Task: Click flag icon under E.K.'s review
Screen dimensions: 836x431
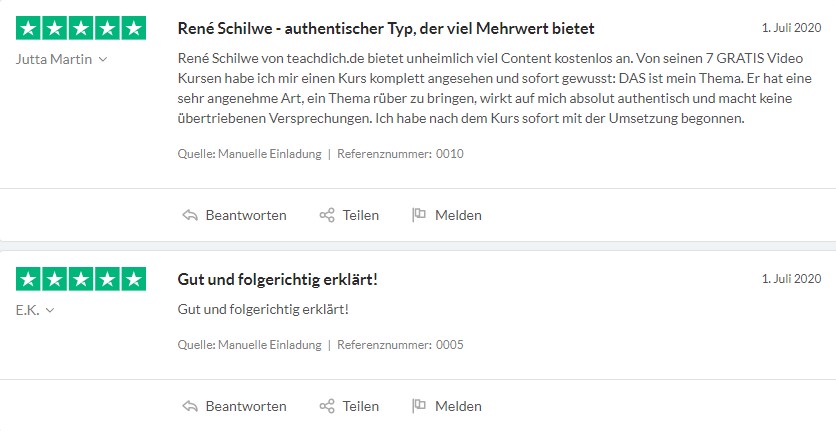Action: point(419,405)
